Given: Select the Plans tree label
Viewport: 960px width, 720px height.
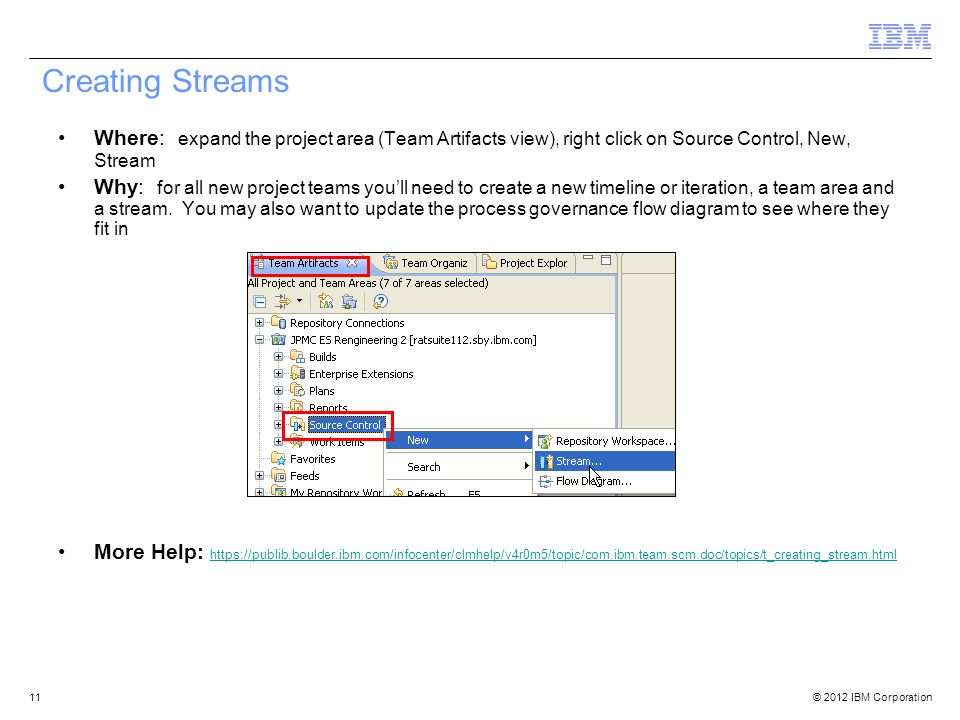Looking at the screenshot, I should pyautogui.click(x=321, y=391).
